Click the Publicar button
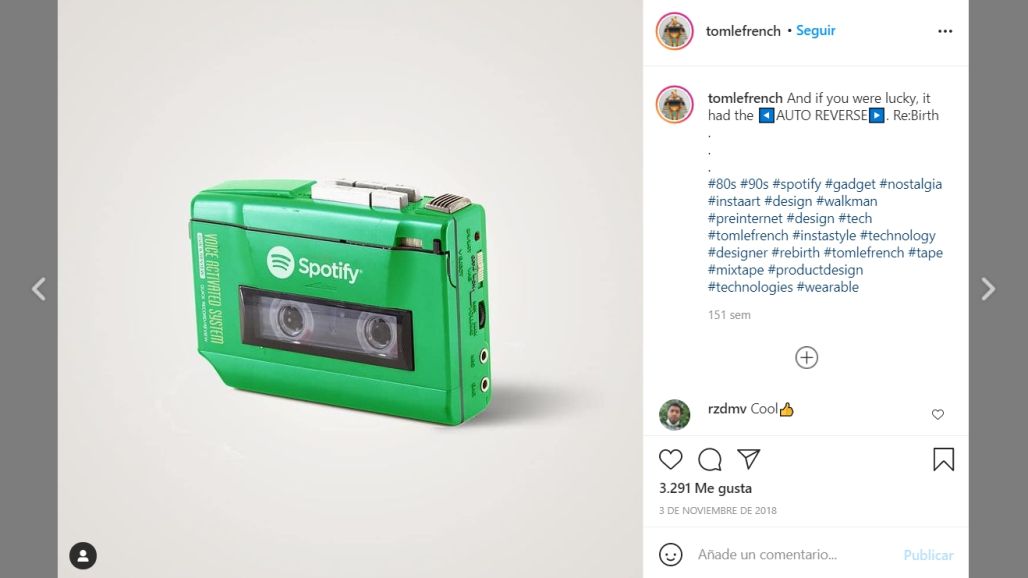This screenshot has height=578, width=1028. [x=928, y=555]
